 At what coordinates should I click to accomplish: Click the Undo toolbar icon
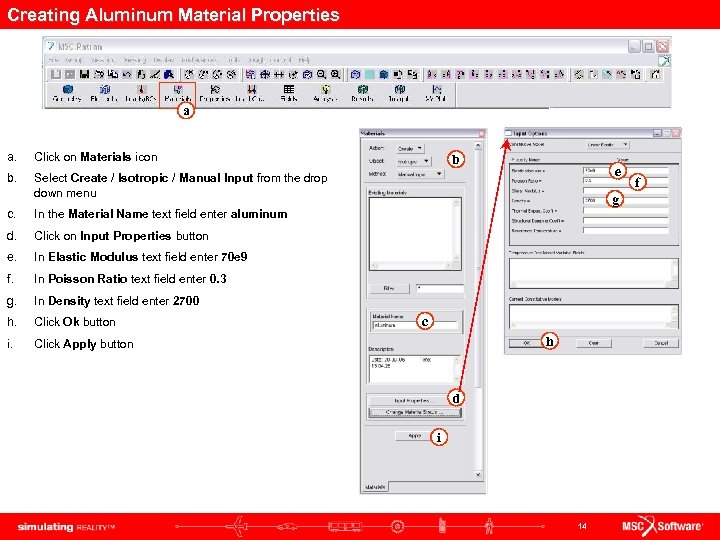pyautogui.click(x=127, y=74)
